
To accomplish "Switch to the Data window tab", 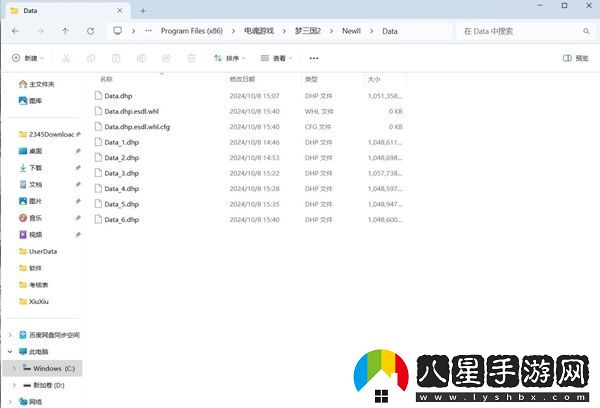I will click(x=60, y=10).
